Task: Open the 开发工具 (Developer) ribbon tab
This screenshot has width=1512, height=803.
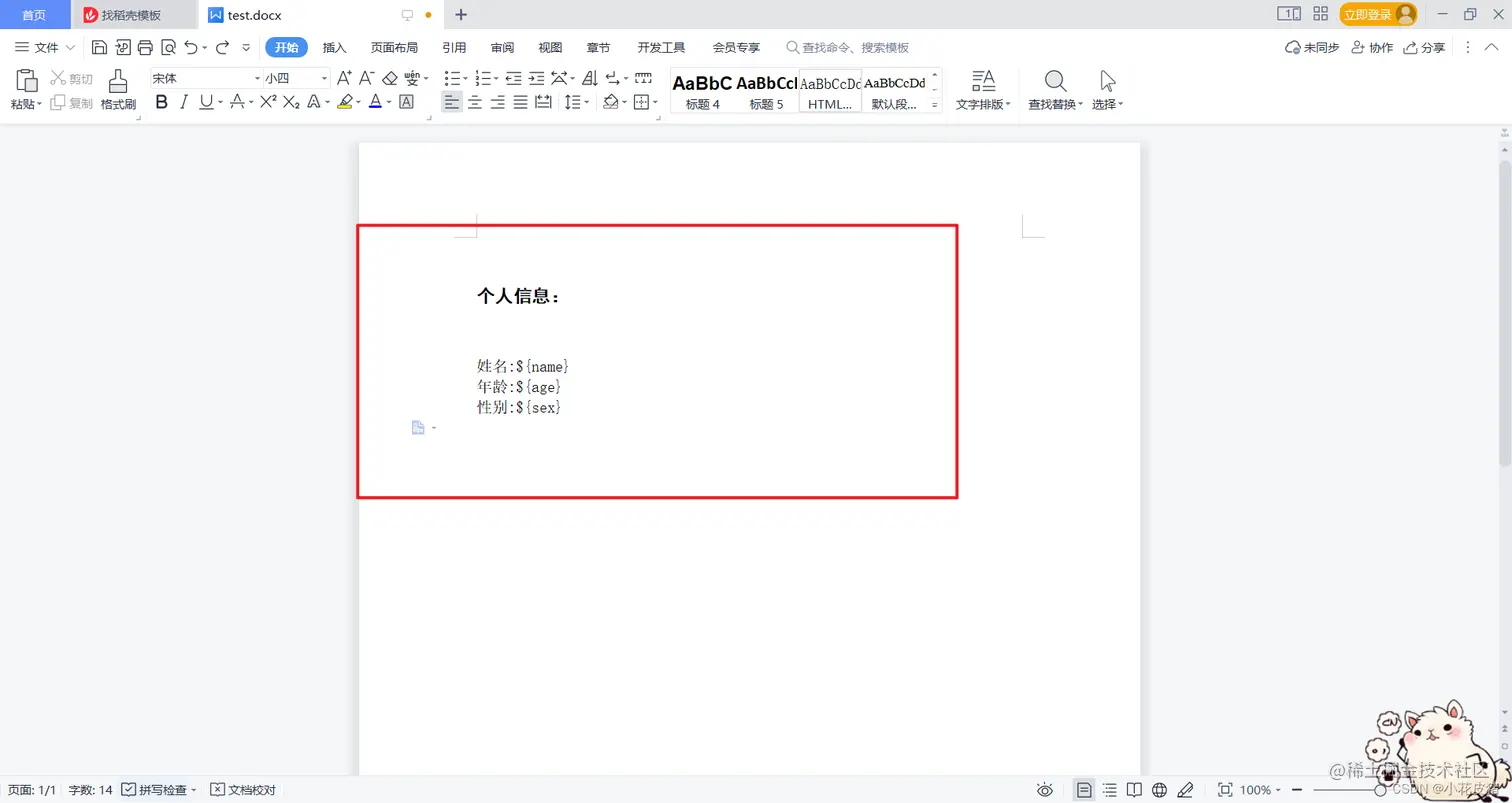Action: 661,47
